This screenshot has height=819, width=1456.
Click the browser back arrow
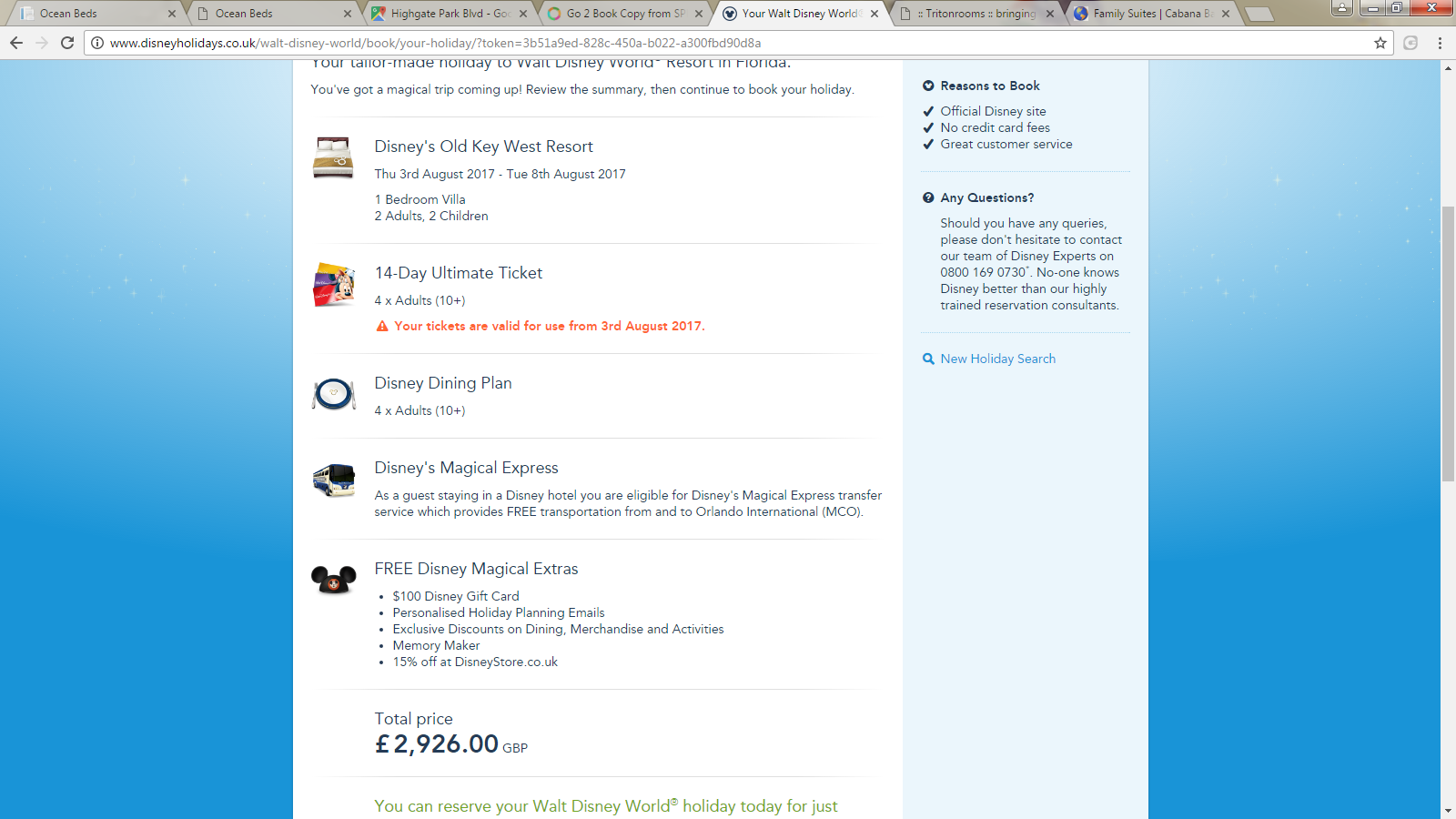click(x=15, y=43)
